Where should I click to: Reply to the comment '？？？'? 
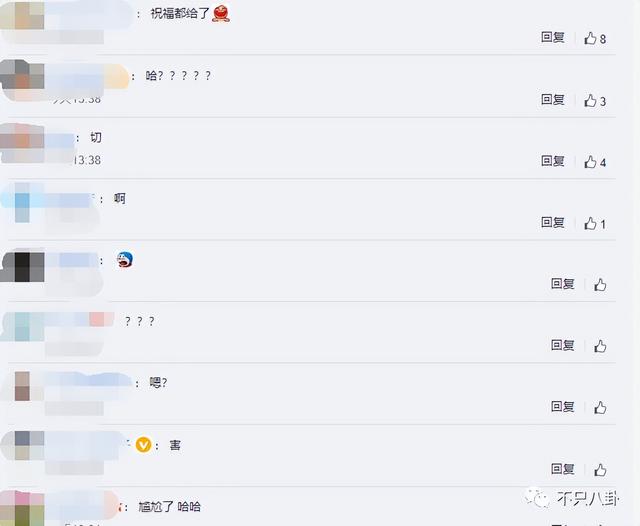[562, 345]
